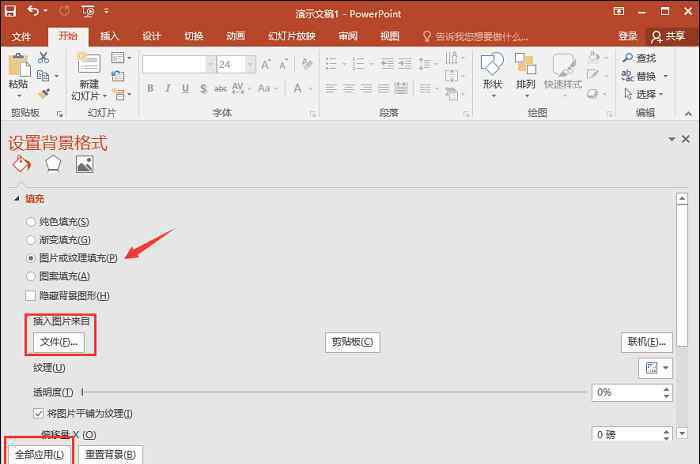Open the Texture (纹理) dropdown

click(x=654, y=369)
